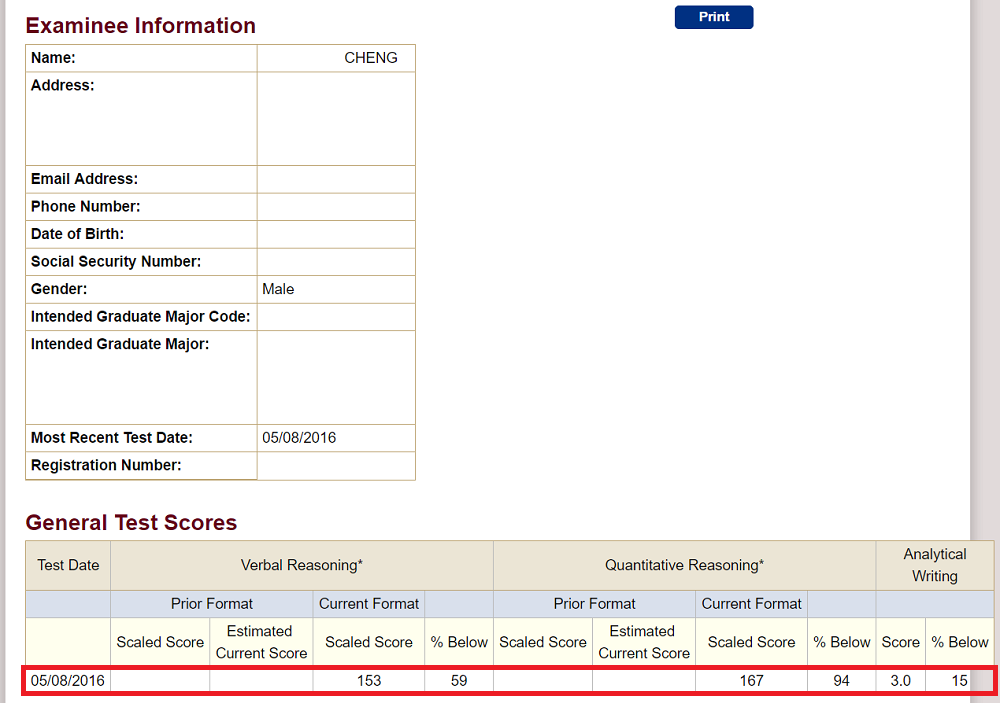Click the Date of Birth: label
The width and height of the screenshot is (1000, 703).
[x=77, y=234]
